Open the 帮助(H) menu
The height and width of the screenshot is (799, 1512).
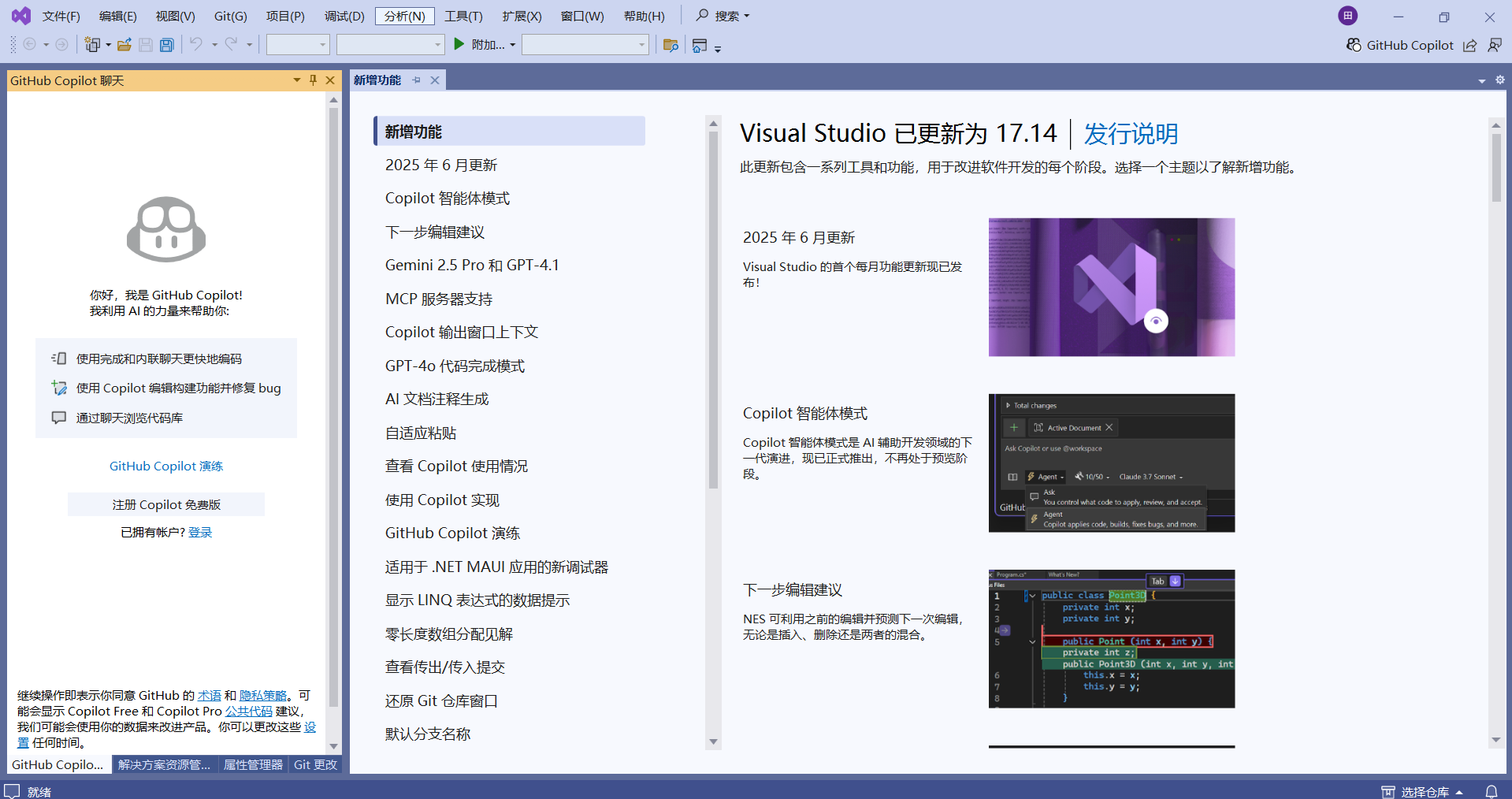(x=645, y=16)
